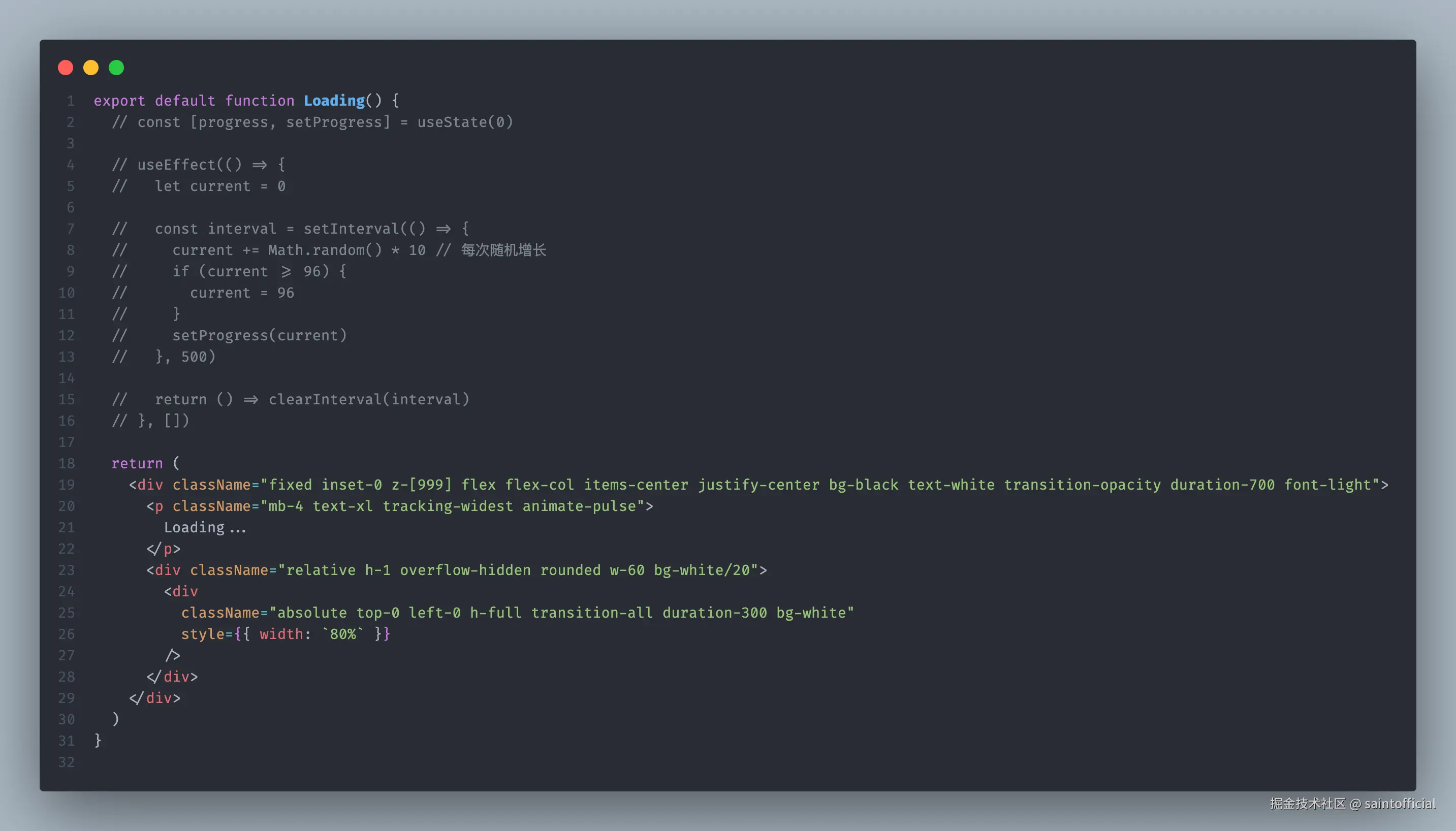Click the commented setProgress(current) call
Screen dimensions: 1456x831
click(259, 336)
